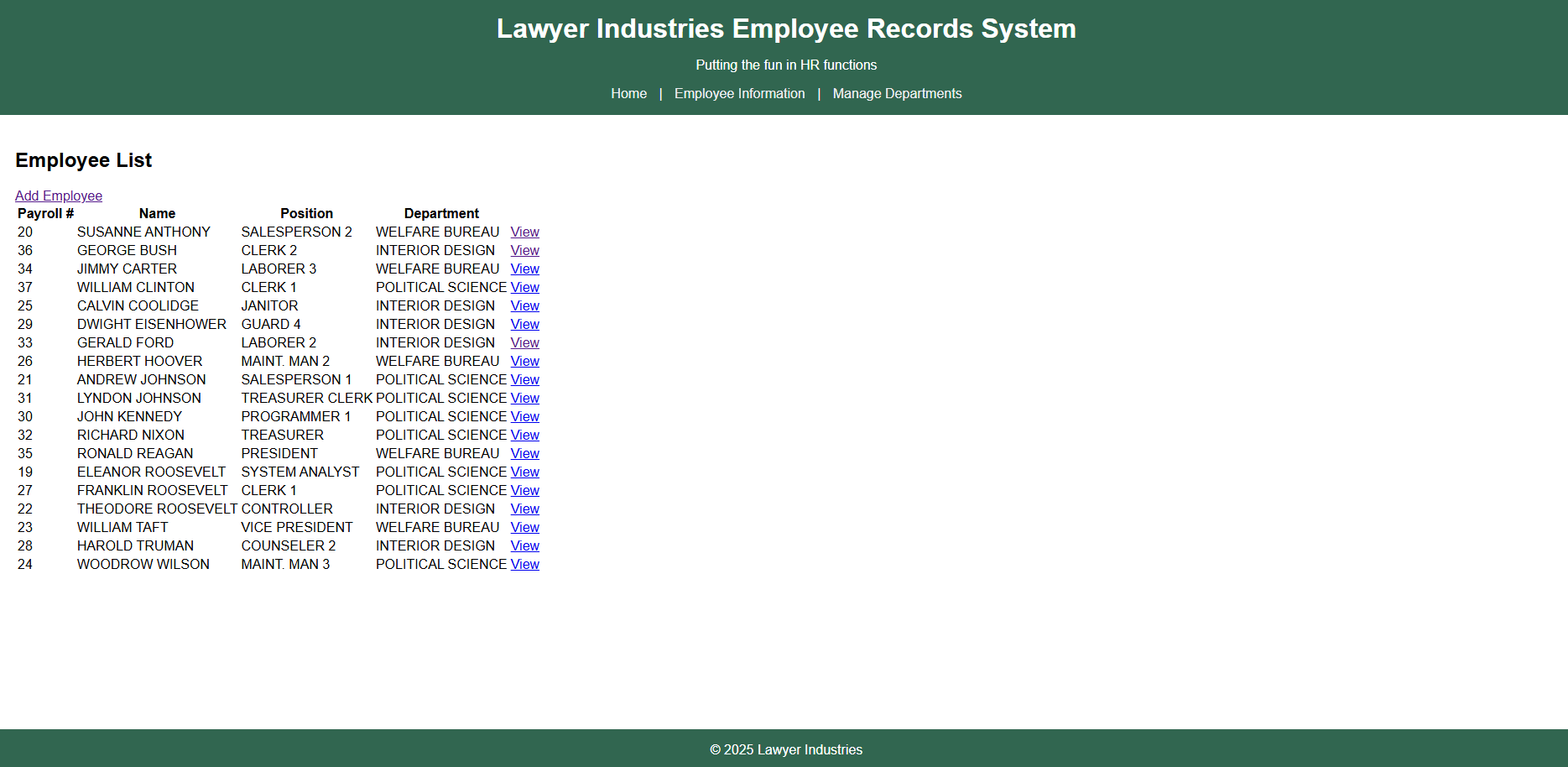
Task: View Herbert Hoover's employee record
Action: coord(524,361)
